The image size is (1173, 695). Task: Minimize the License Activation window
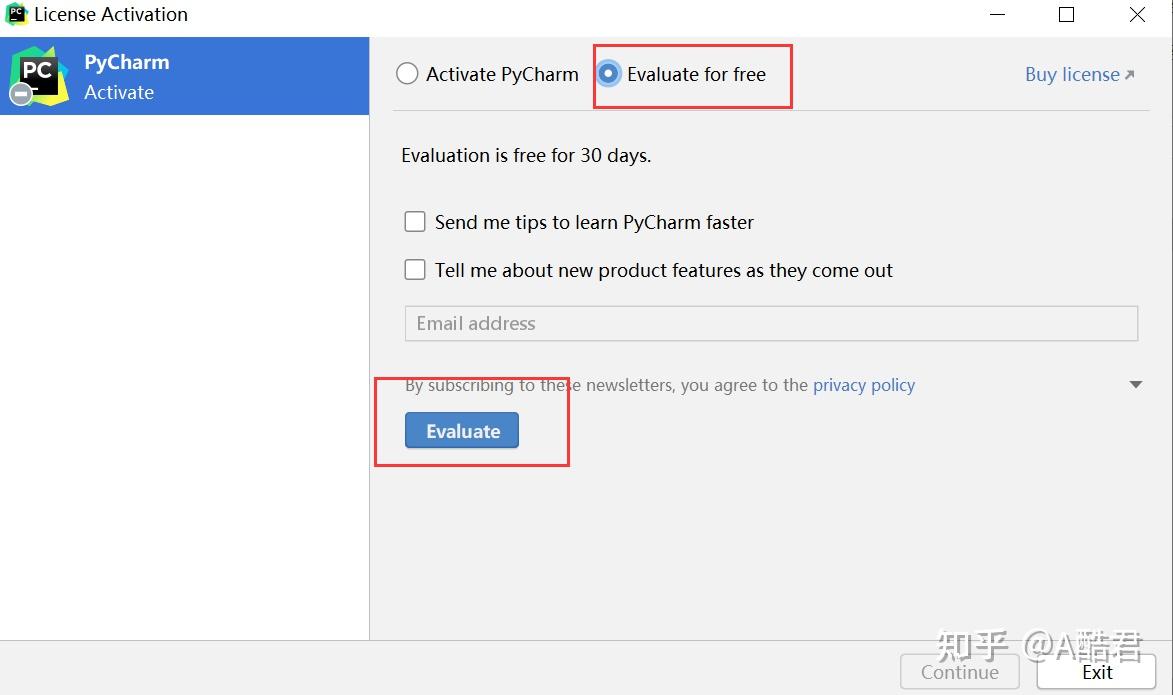coord(997,14)
